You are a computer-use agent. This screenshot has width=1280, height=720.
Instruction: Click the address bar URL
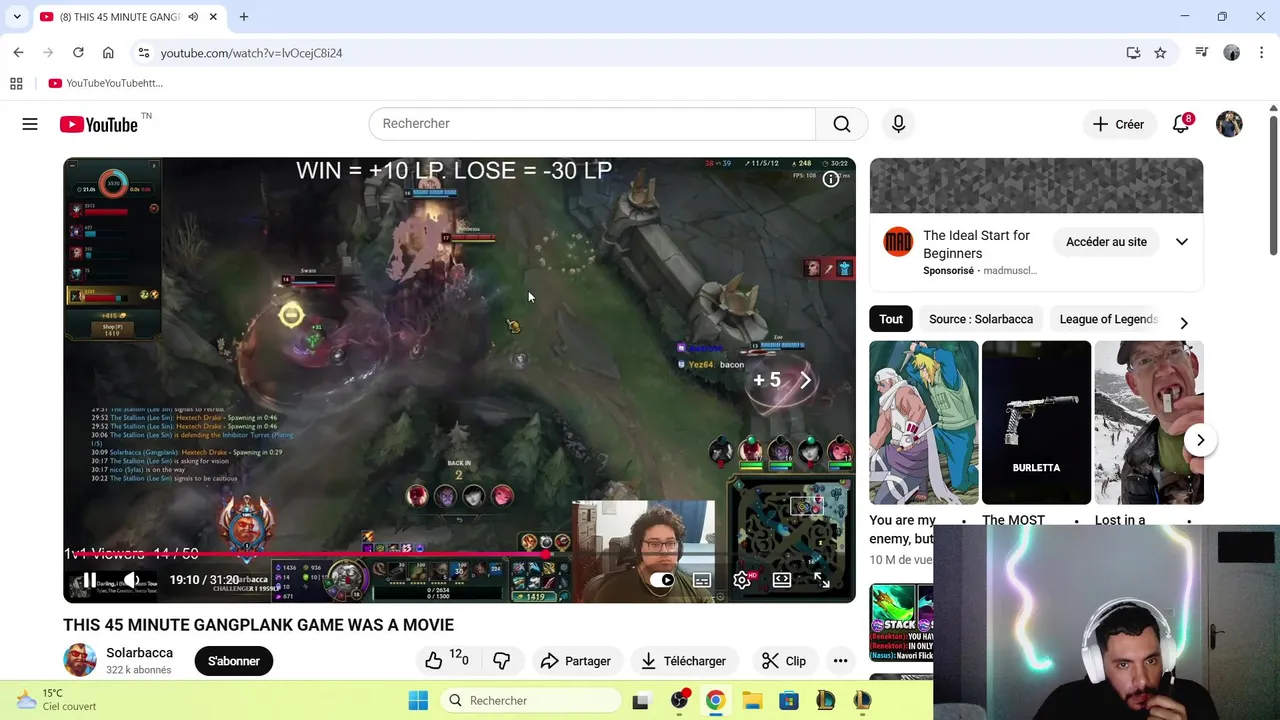tap(251, 53)
